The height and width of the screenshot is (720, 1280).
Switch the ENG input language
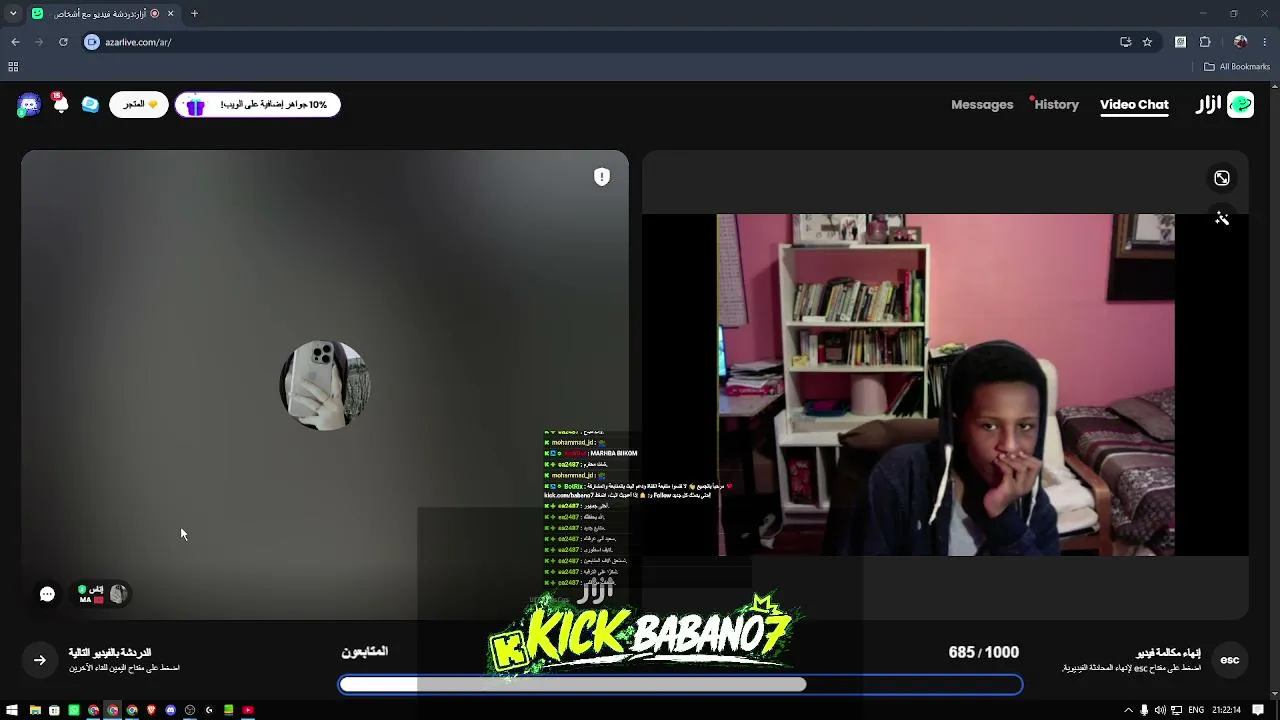[x=1196, y=710]
